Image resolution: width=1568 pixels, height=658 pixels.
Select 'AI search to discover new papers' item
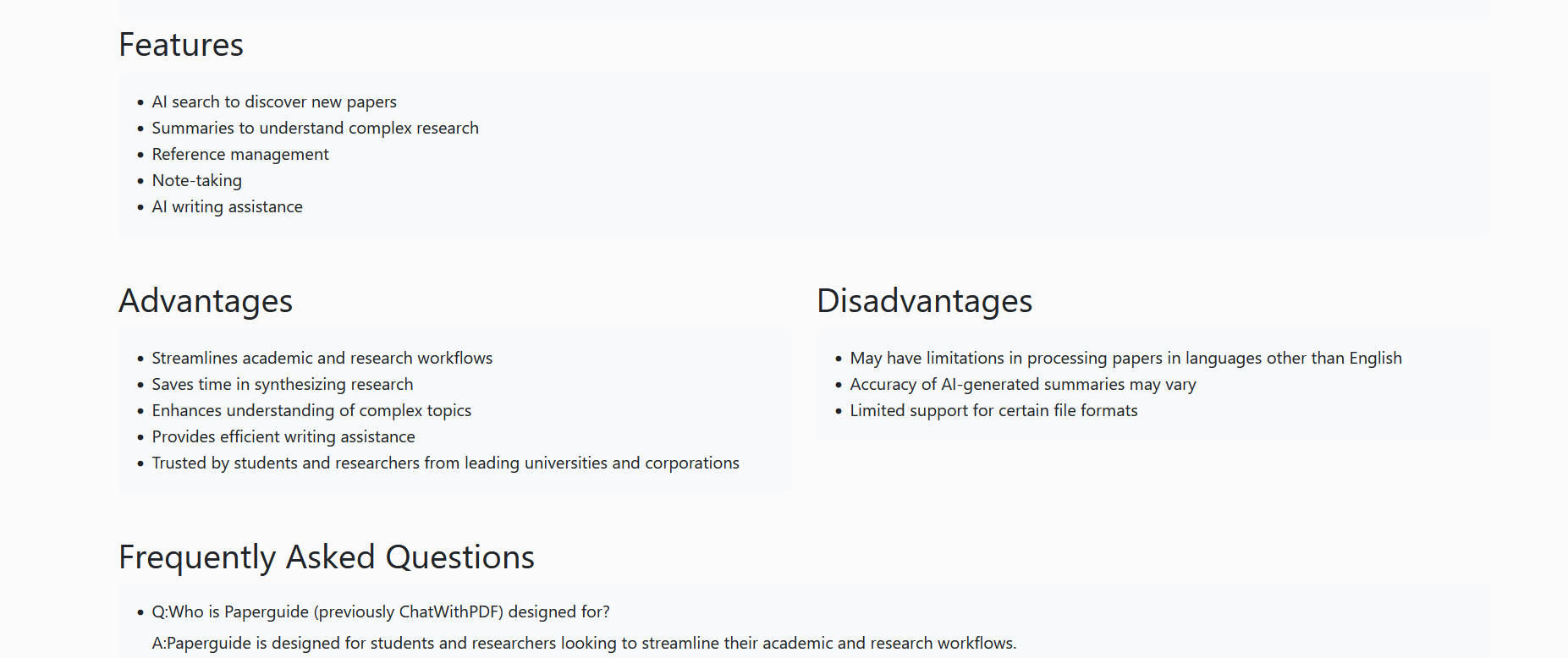coord(274,101)
